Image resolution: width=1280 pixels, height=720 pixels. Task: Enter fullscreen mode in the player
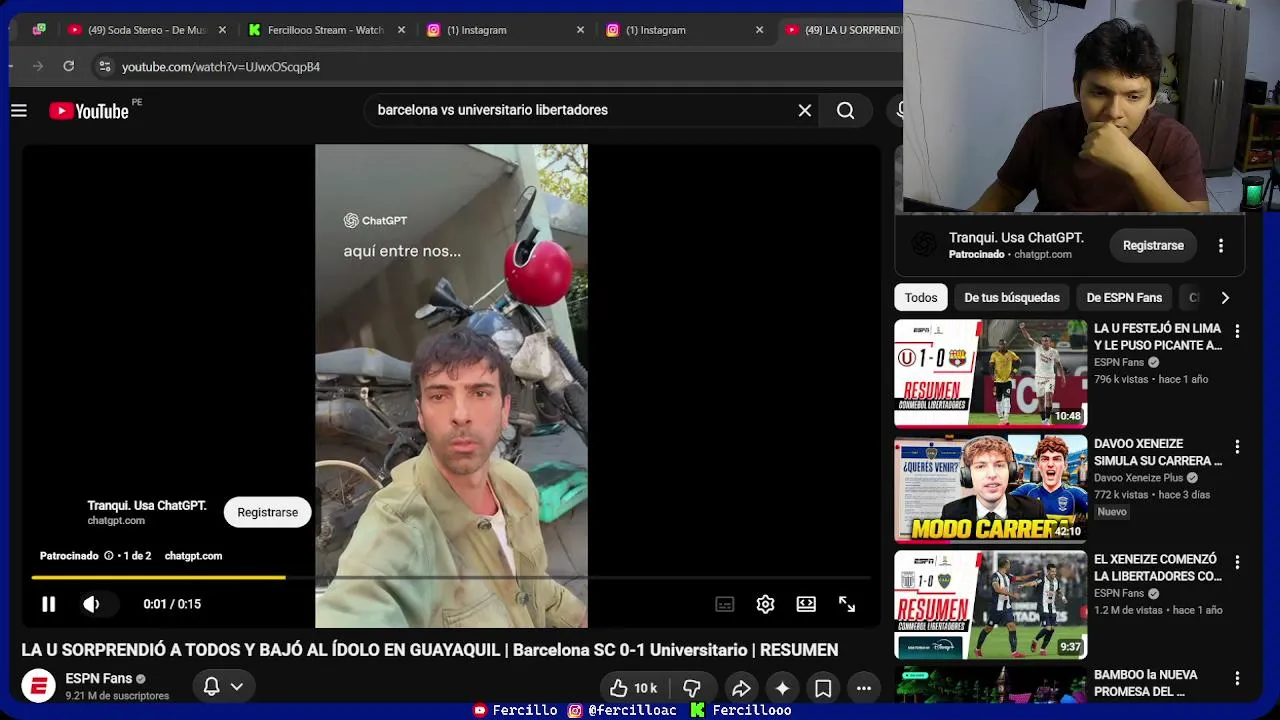tap(847, 604)
